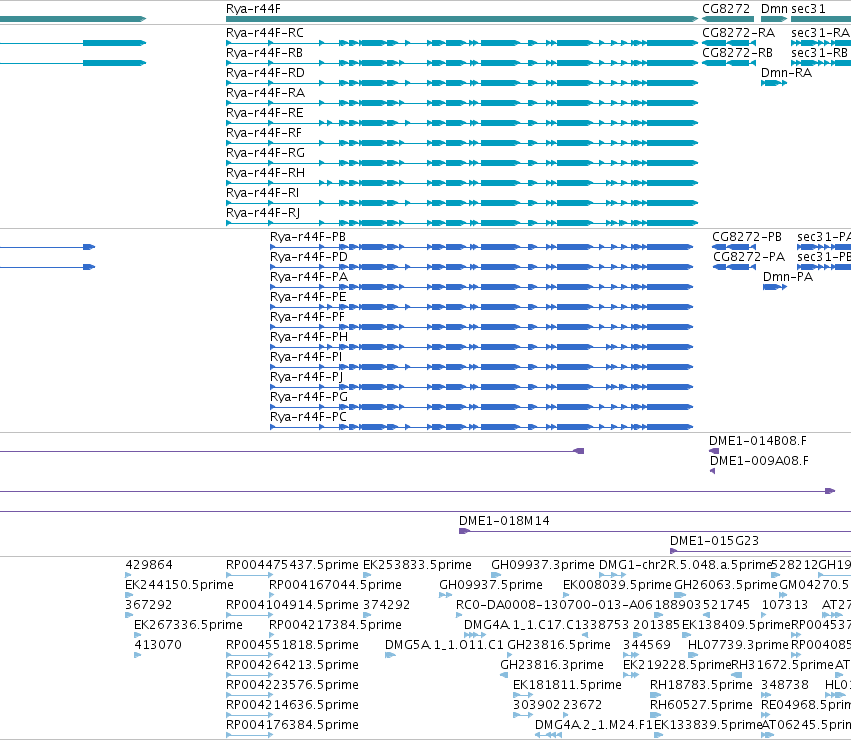
Task: Open the Rya-r44F-RI transcript
Action: (263, 193)
